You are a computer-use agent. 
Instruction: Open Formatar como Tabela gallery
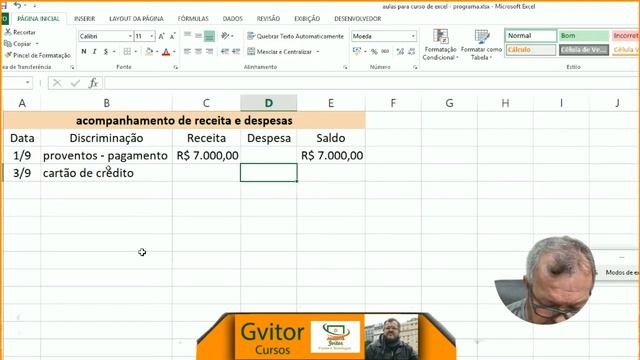[x=482, y=44]
